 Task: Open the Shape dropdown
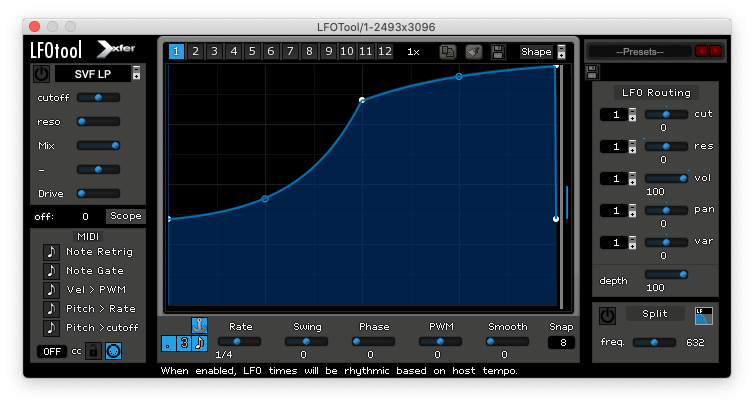tap(536, 51)
